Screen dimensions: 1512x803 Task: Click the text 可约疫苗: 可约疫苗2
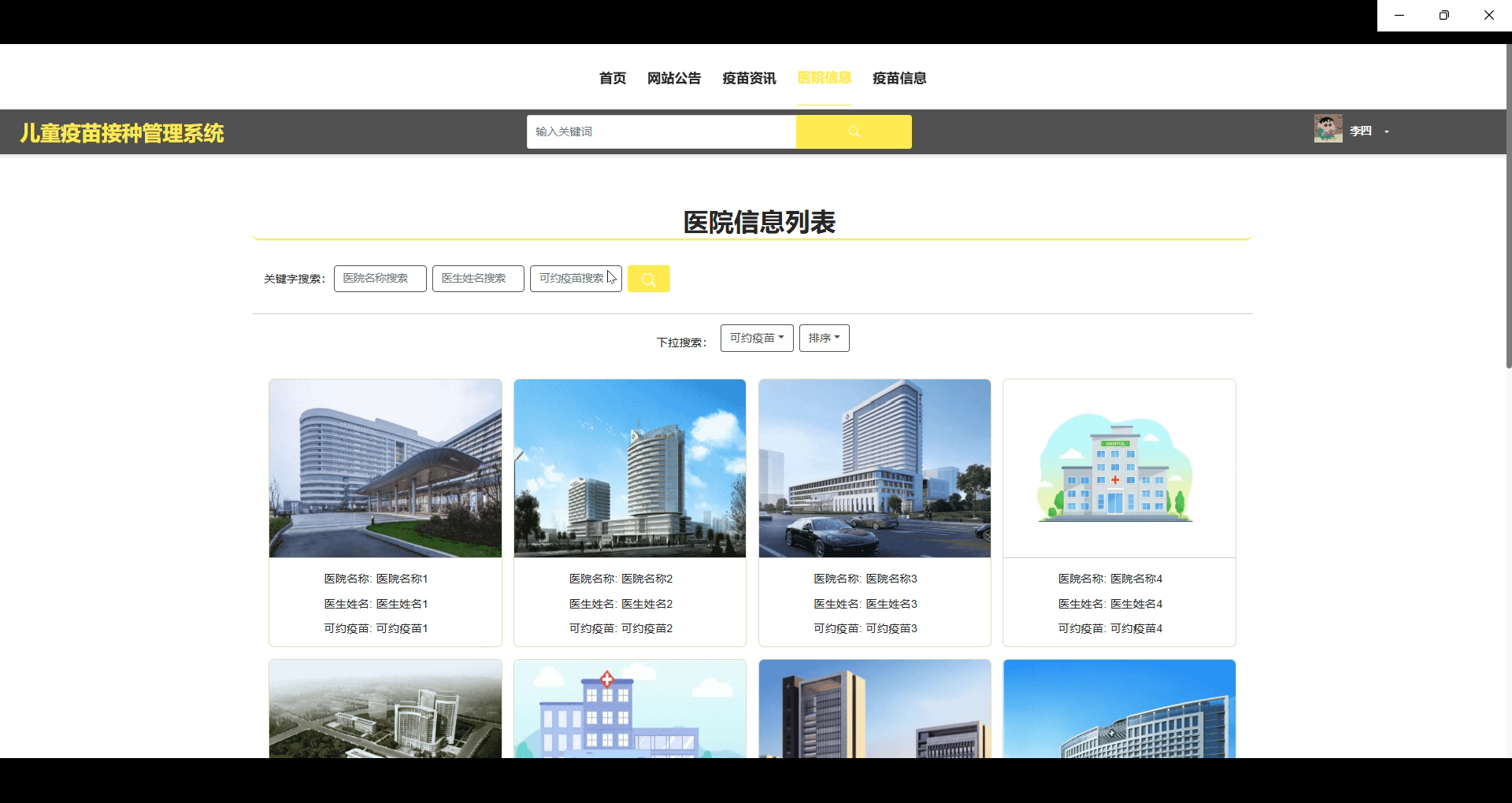621,628
